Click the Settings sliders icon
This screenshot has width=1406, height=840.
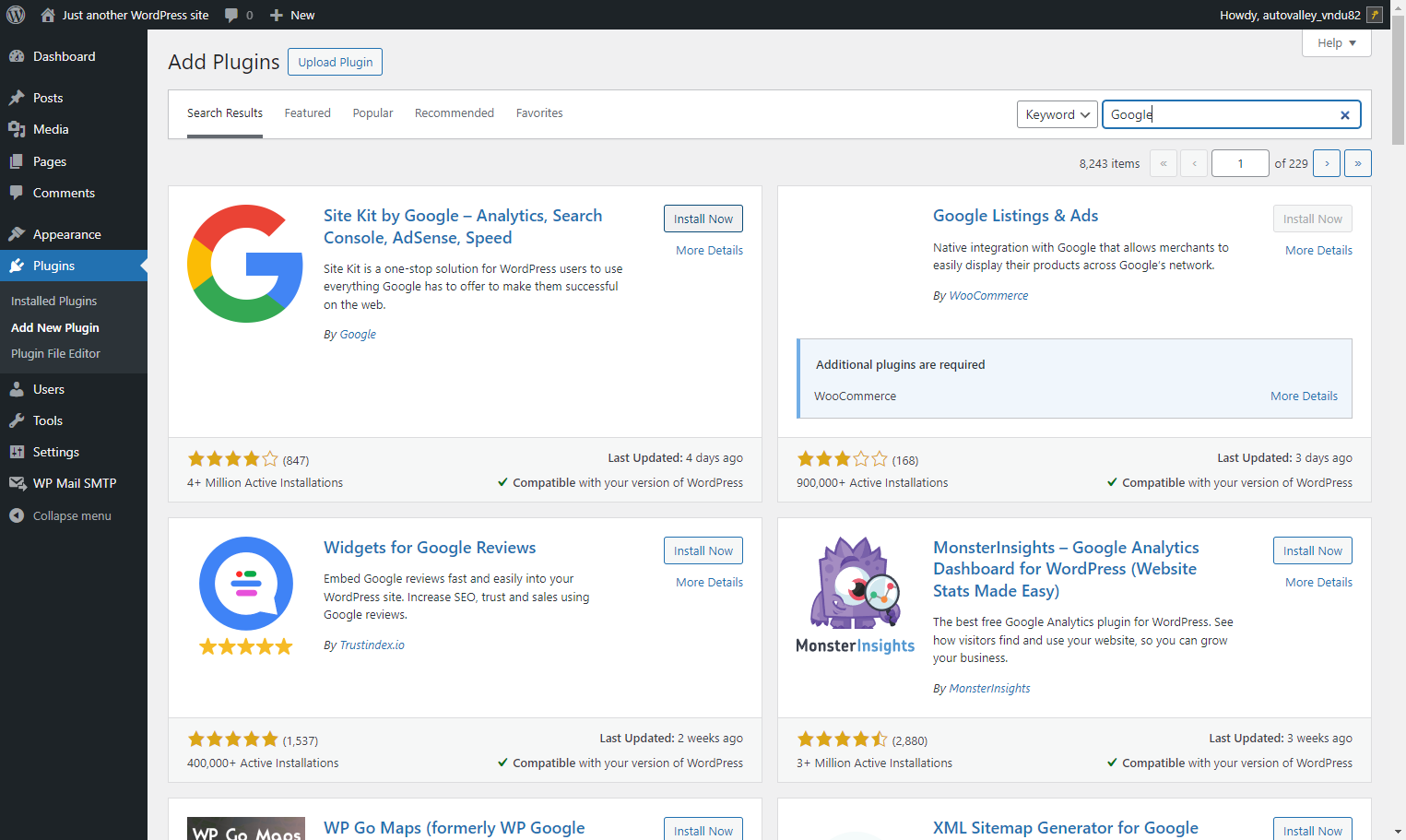tap(17, 452)
